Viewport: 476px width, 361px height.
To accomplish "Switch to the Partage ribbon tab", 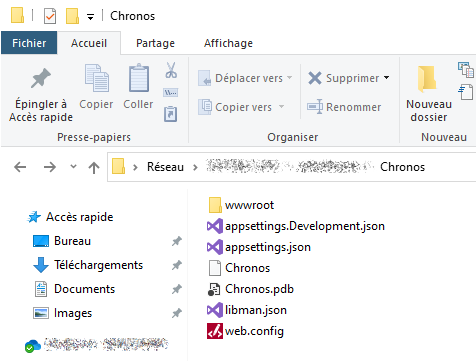I will 155,43.
